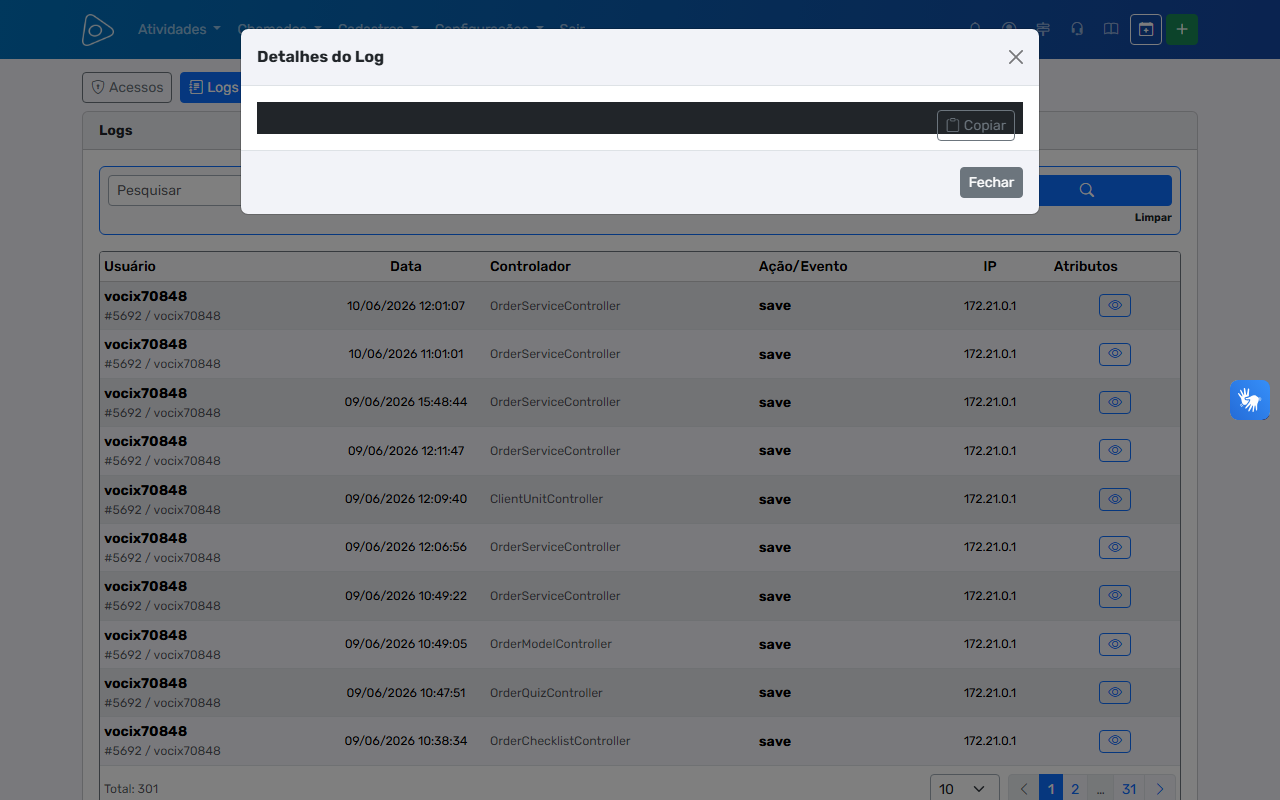View attributes of the OrderQuizController log
1280x800 pixels.
click(1115, 692)
